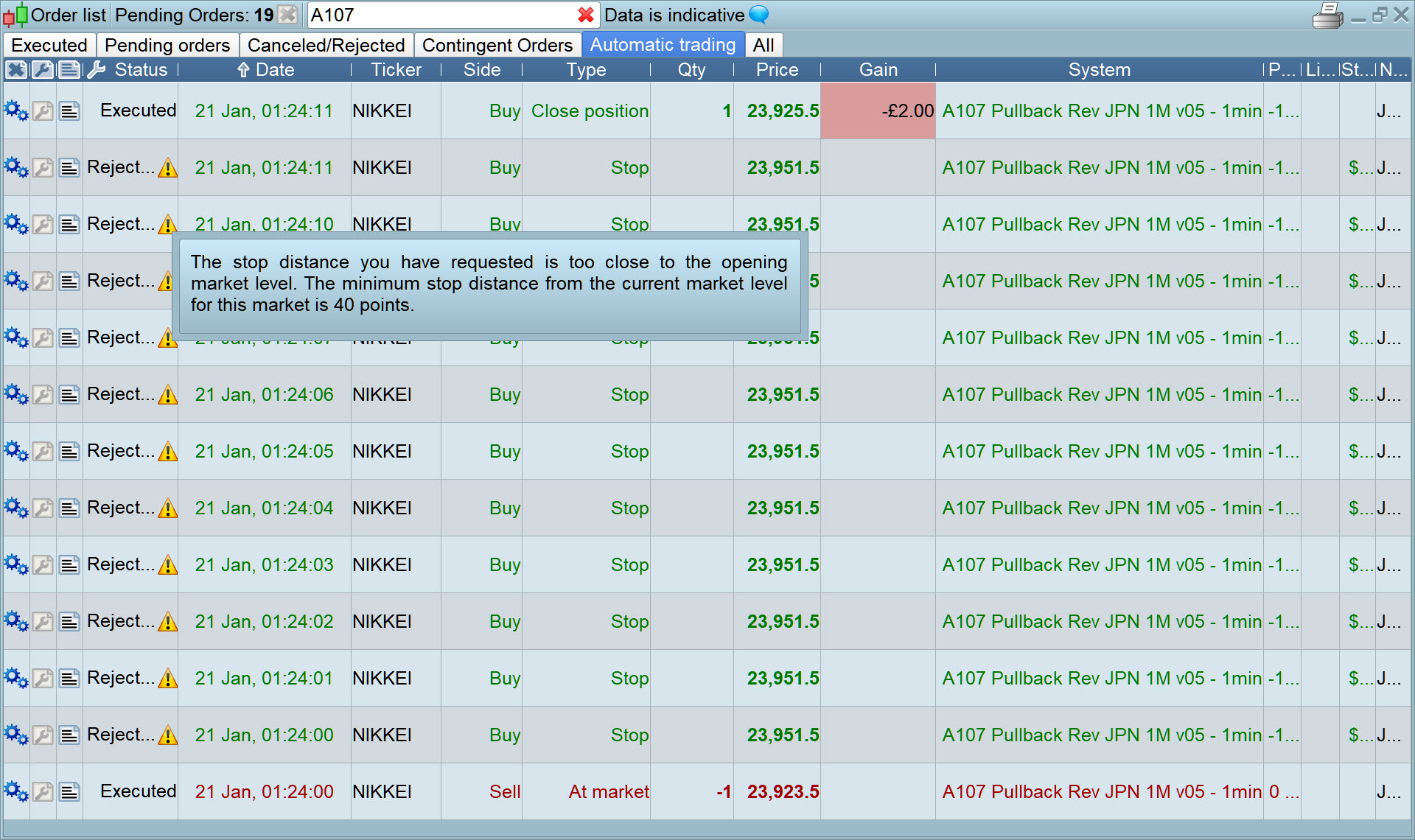Click the wrench icon left of the Status header

[96, 70]
